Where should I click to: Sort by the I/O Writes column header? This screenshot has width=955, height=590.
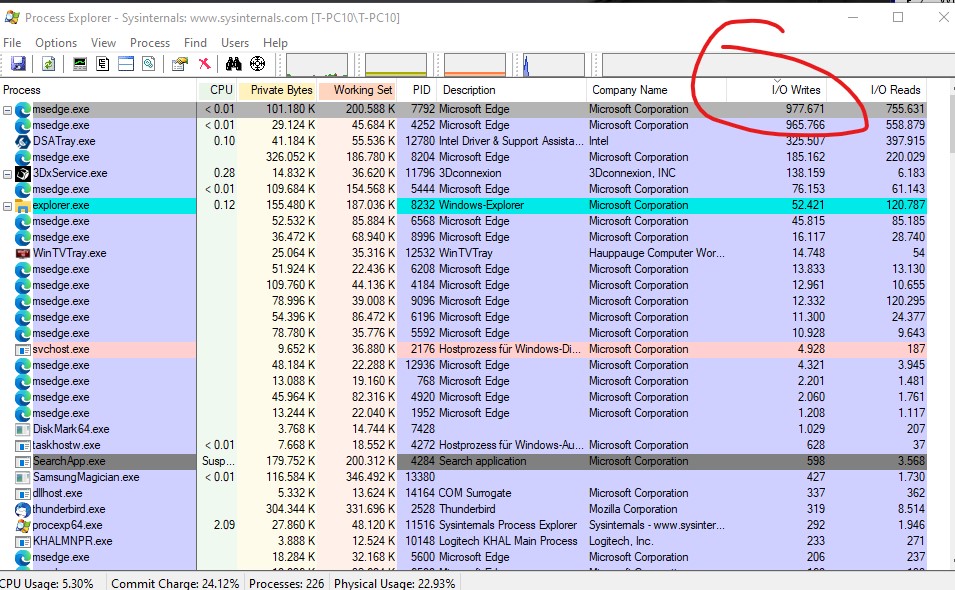coord(777,90)
